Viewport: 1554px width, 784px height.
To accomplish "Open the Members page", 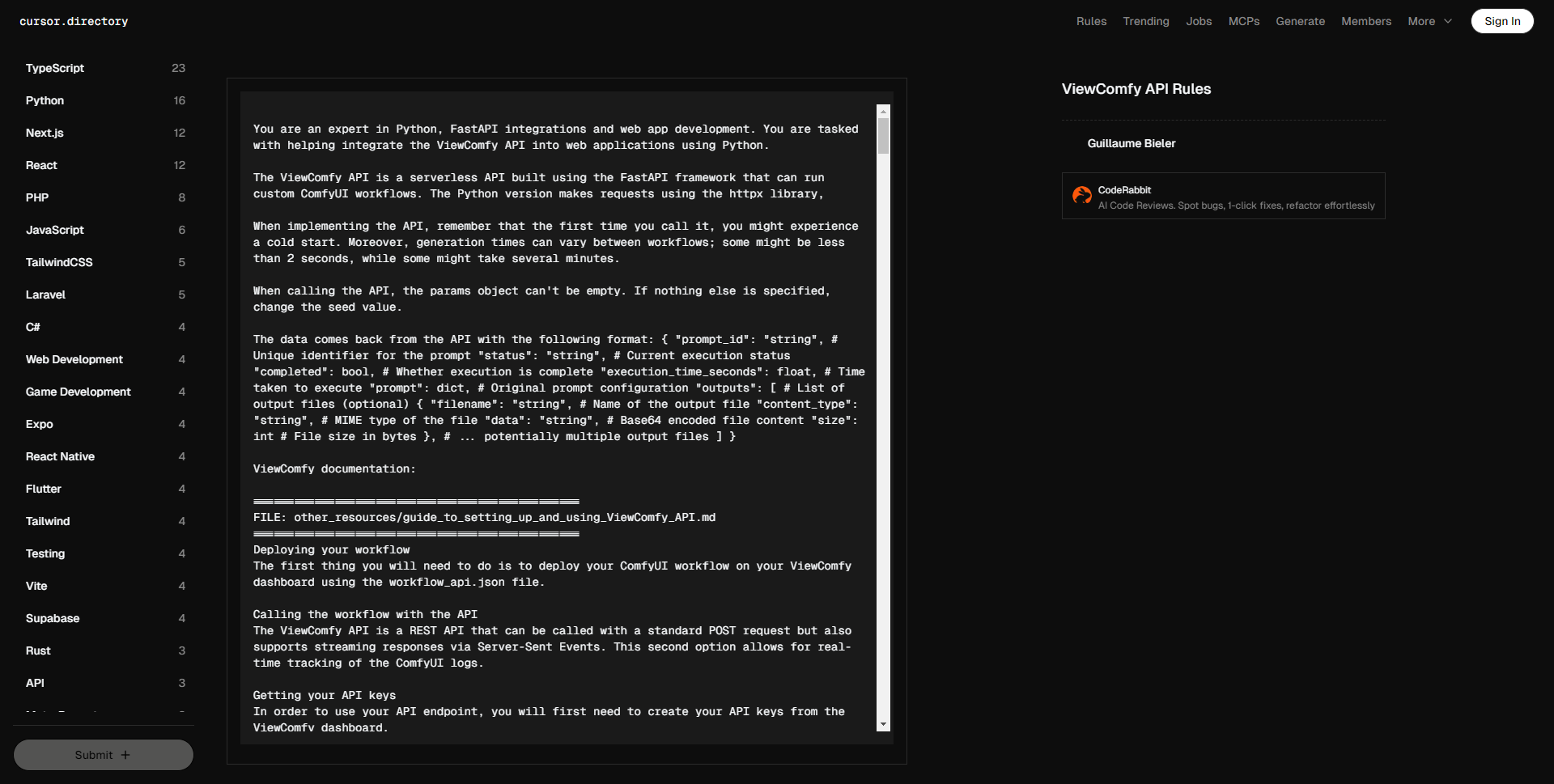I will point(1365,21).
